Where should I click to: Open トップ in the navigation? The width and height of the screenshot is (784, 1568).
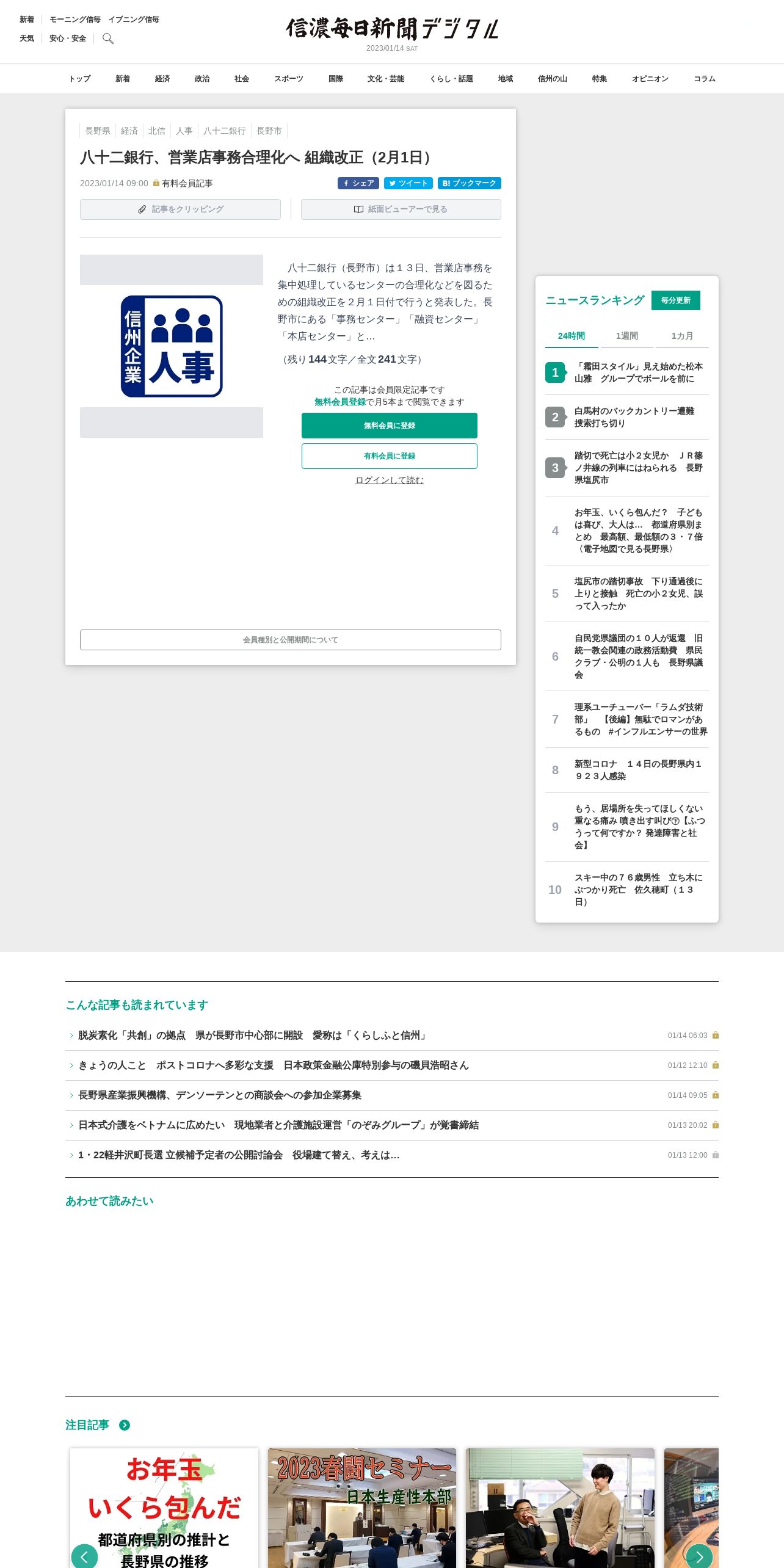click(79, 79)
